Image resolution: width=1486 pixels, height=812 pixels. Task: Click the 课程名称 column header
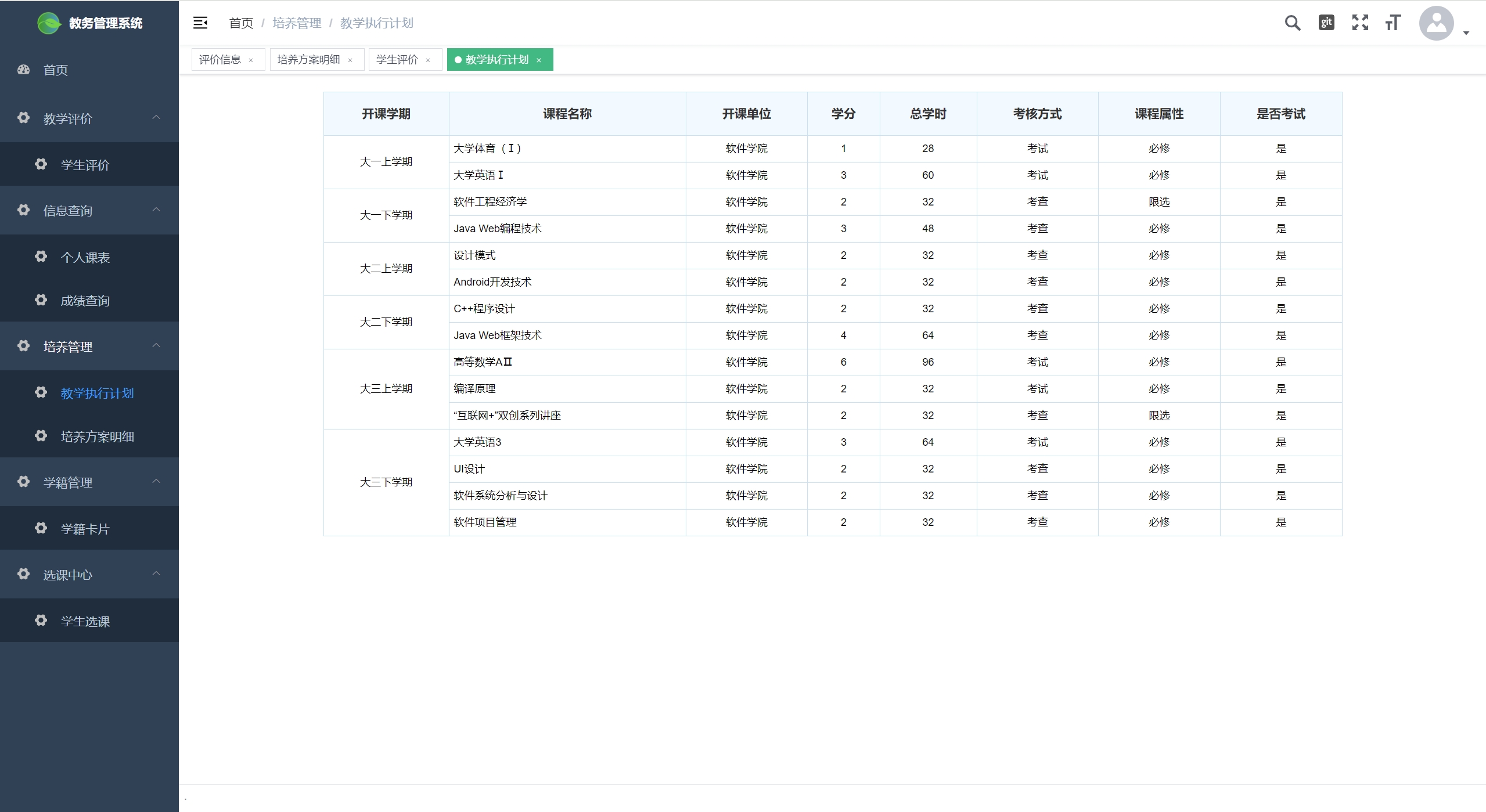[x=567, y=114]
